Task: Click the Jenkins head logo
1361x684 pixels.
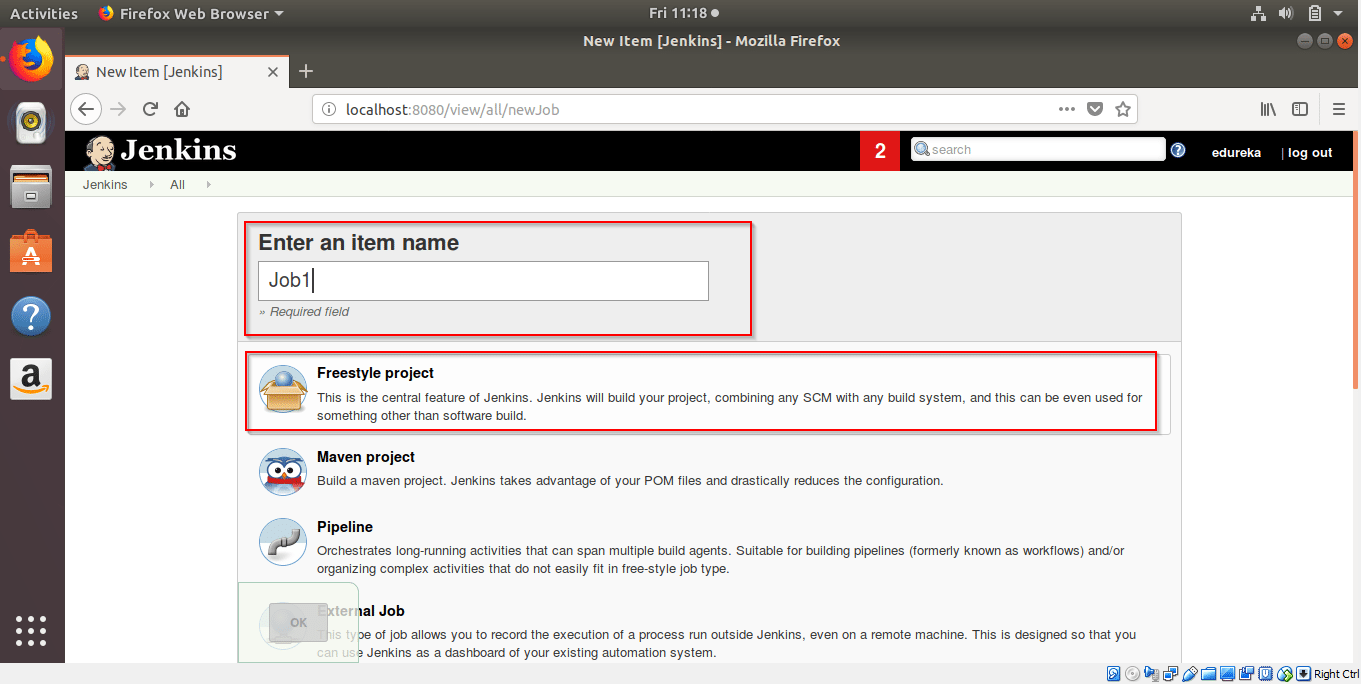Action: [x=98, y=150]
